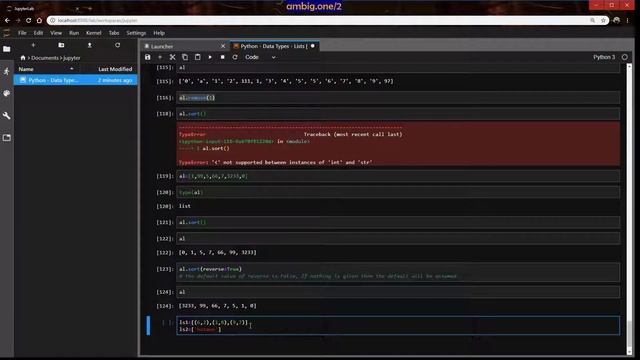This screenshot has width=640, height=360.
Task: Paste cells from clipboard icon
Action: tap(198, 57)
